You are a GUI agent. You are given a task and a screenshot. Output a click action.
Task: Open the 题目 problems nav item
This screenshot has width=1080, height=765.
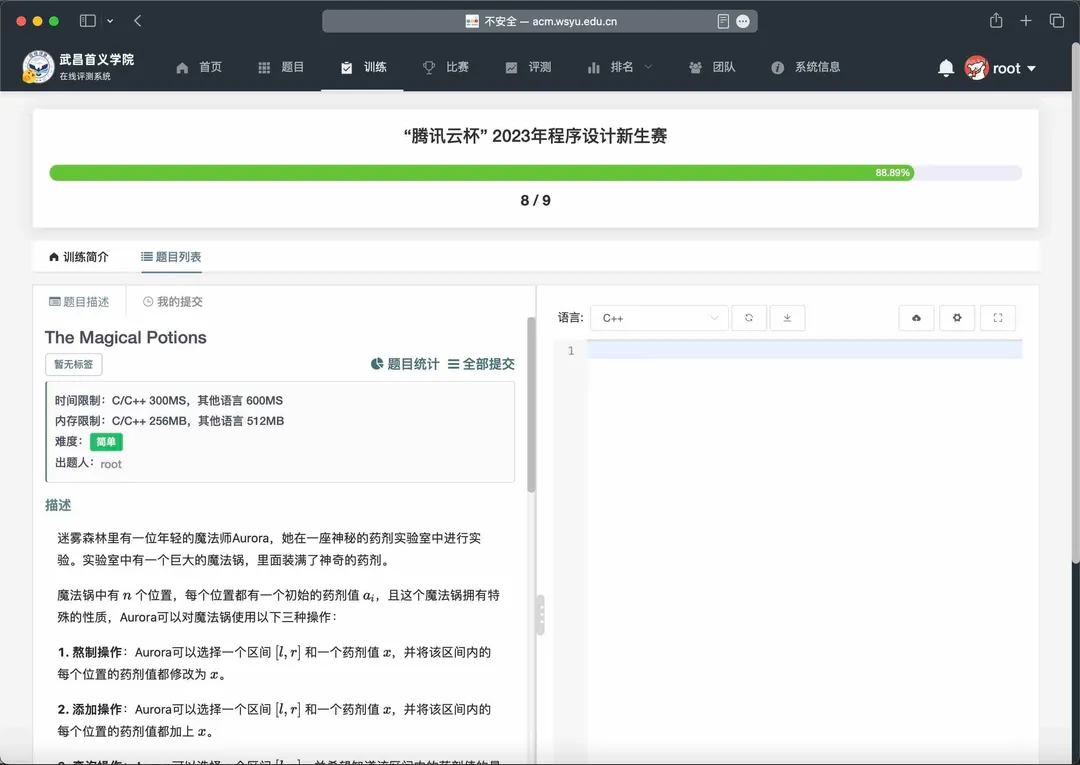pyautogui.click(x=281, y=67)
